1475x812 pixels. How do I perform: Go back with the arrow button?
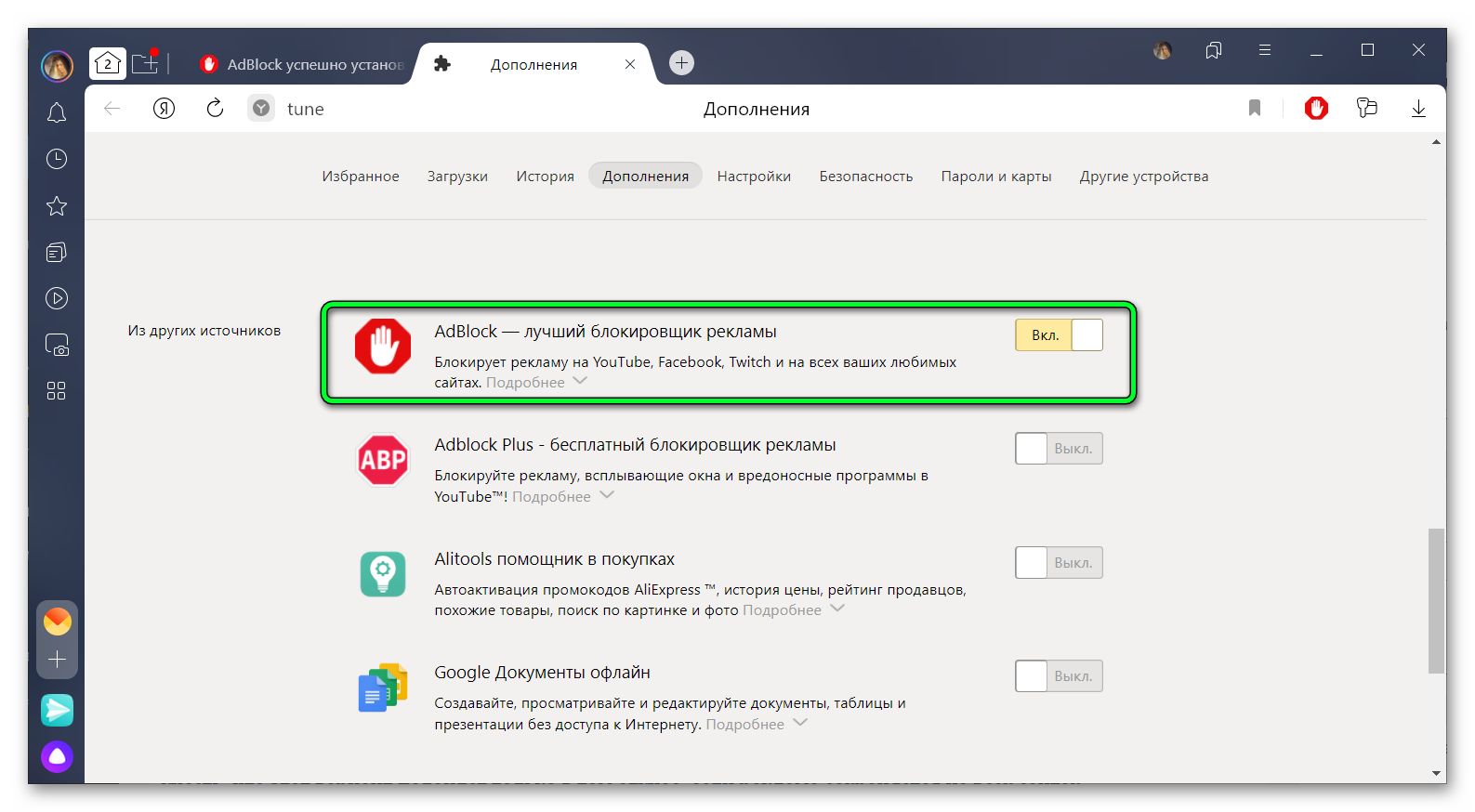(112, 109)
